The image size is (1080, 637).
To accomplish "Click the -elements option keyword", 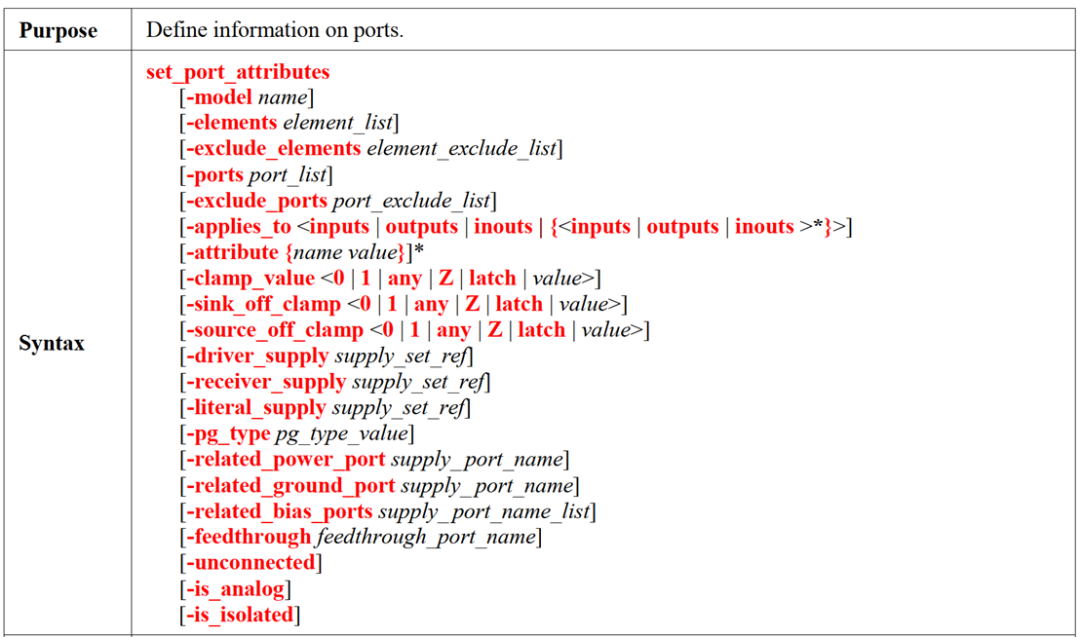I will (231, 123).
